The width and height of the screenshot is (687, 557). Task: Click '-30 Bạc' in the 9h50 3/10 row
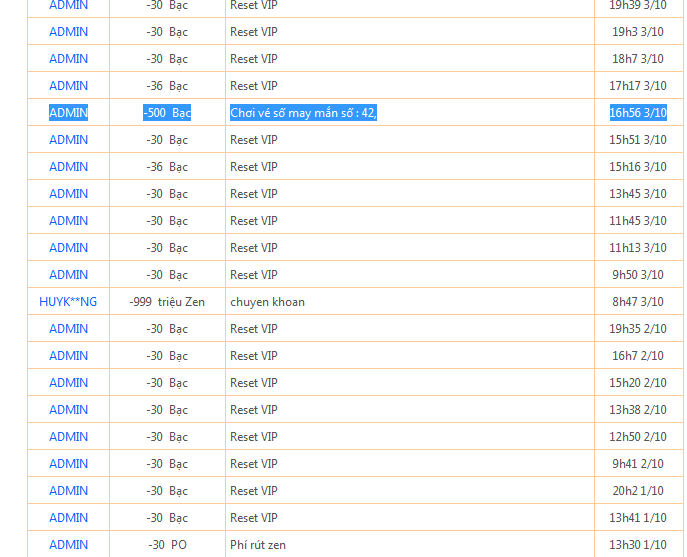pos(167,275)
